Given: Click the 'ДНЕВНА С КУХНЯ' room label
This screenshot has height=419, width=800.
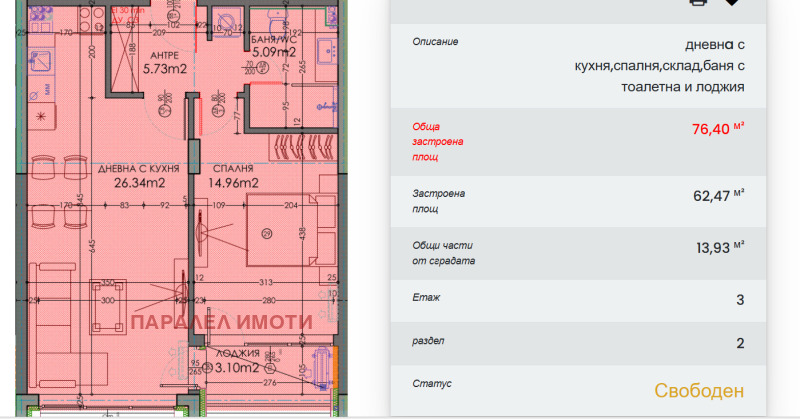Looking at the screenshot, I should (x=139, y=168).
